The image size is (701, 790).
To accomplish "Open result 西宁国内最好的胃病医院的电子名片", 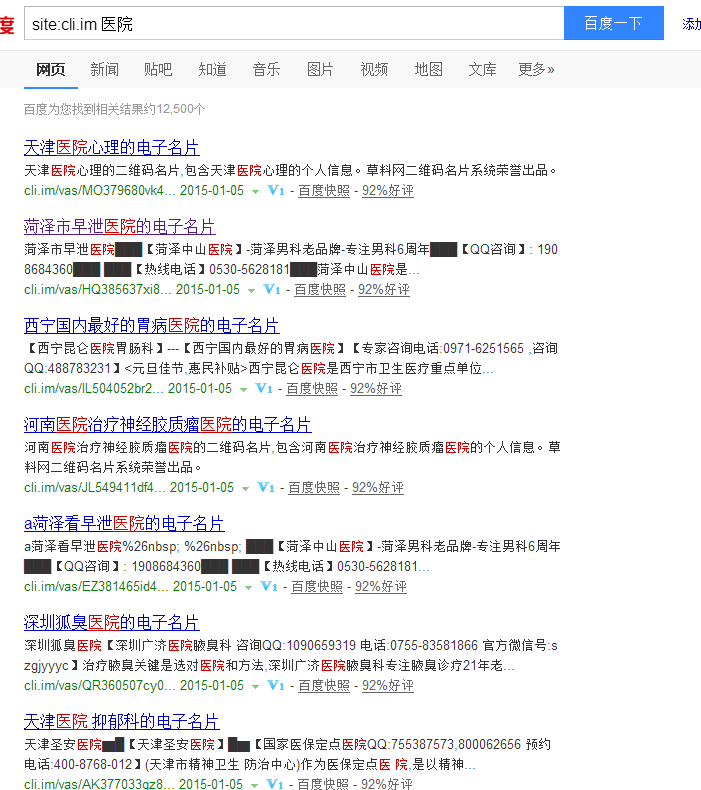I will tap(152, 325).
